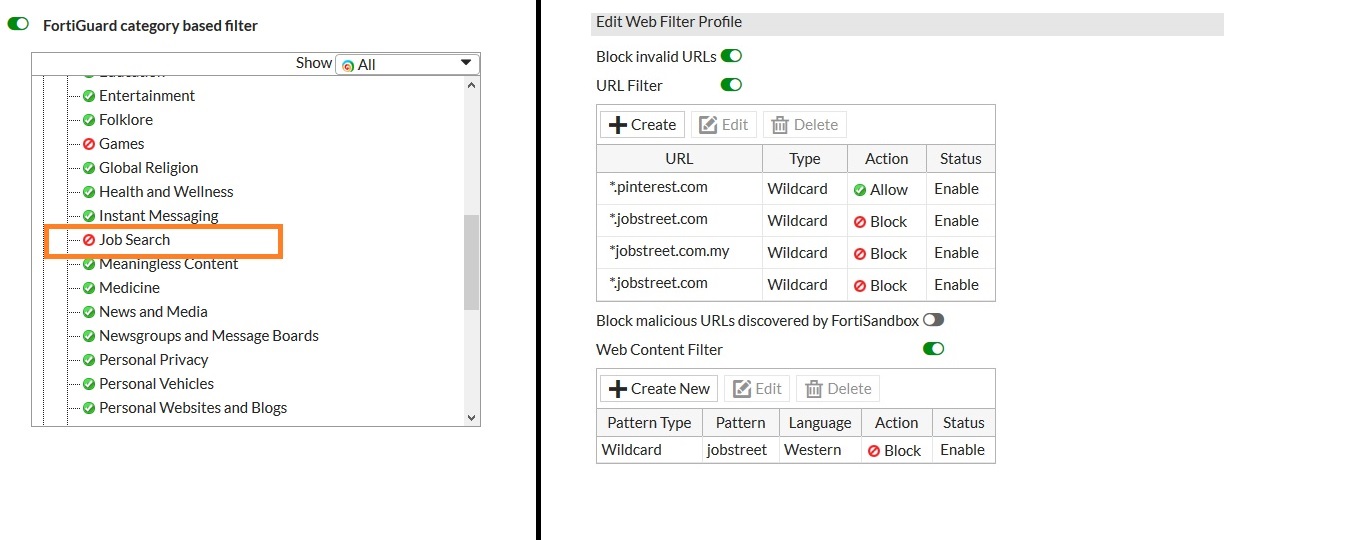The image size is (1357, 540).
Task: Click the block icon in the jobstreet.com.my row
Action: click(859, 254)
